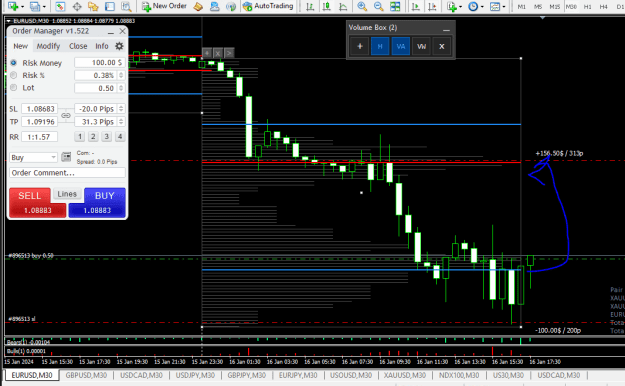
Task: Zoom out on the chart
Action: pos(379,6)
